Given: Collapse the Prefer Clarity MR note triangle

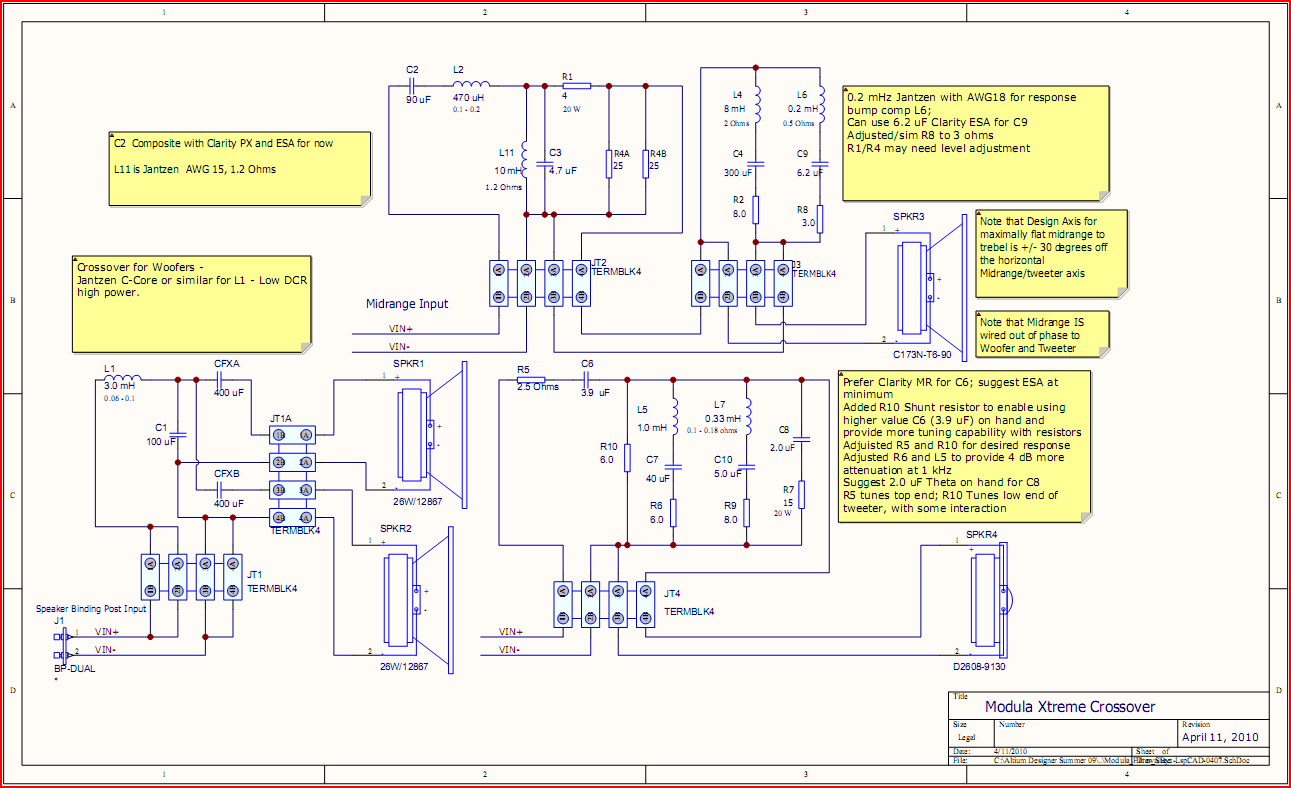Looking at the screenshot, I should [x=842, y=374].
